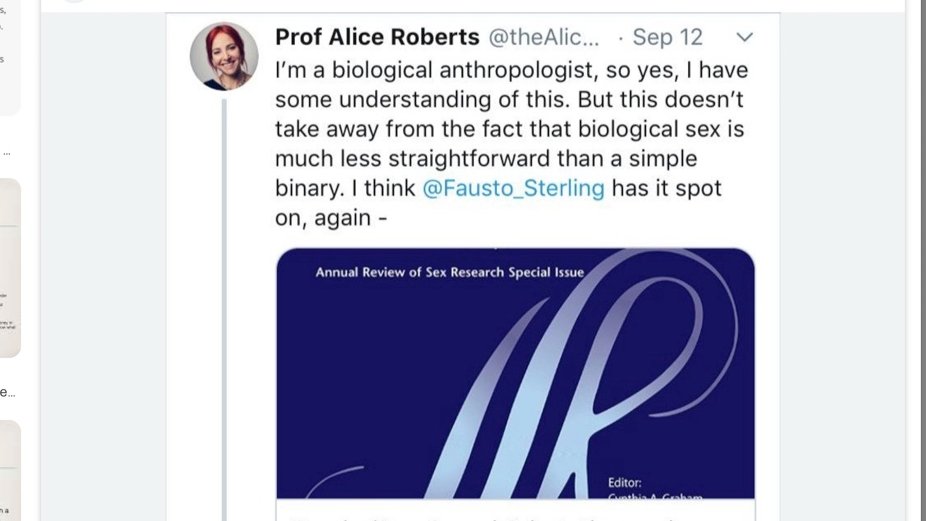Open the middle beige card in left column
The height and width of the screenshot is (521, 926).
[10, 267]
